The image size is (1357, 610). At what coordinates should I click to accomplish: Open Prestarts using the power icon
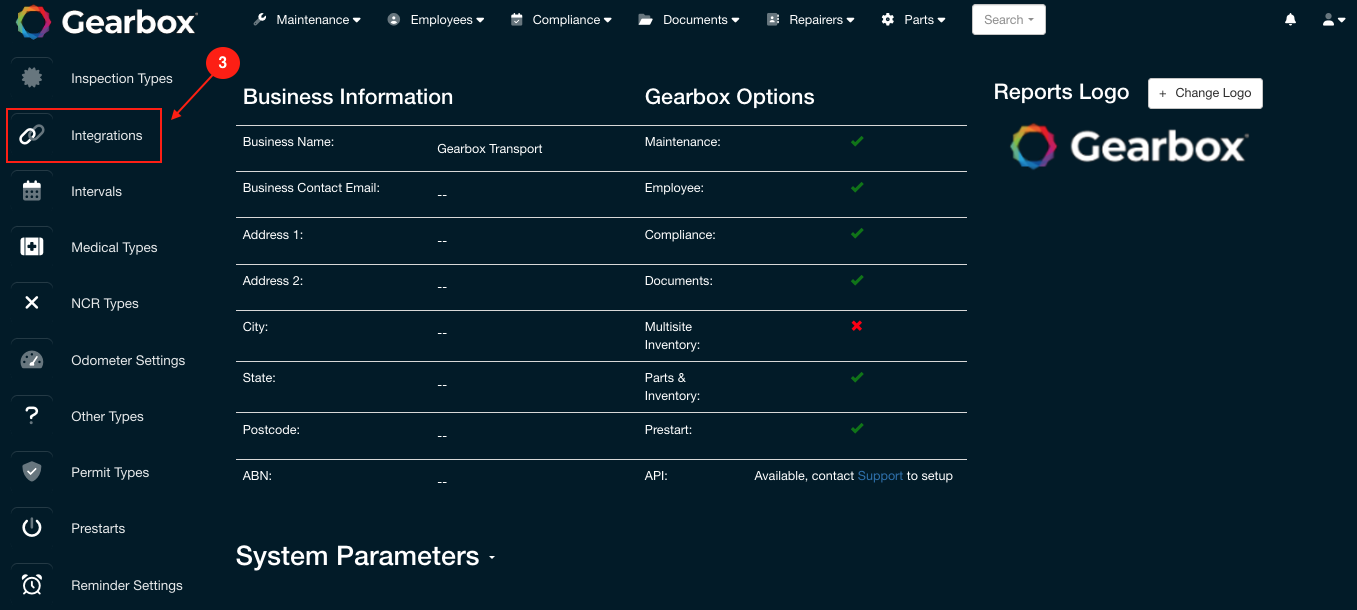[31, 527]
